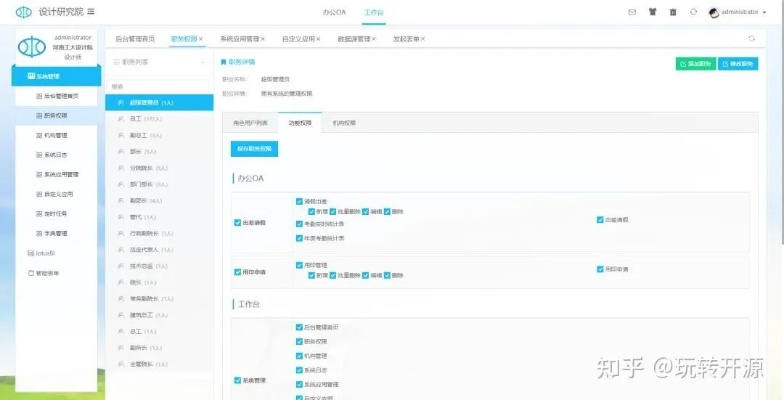Viewport: 784px width, 400px height.
Task: Click the design institute logo at top left
Action: point(22,12)
